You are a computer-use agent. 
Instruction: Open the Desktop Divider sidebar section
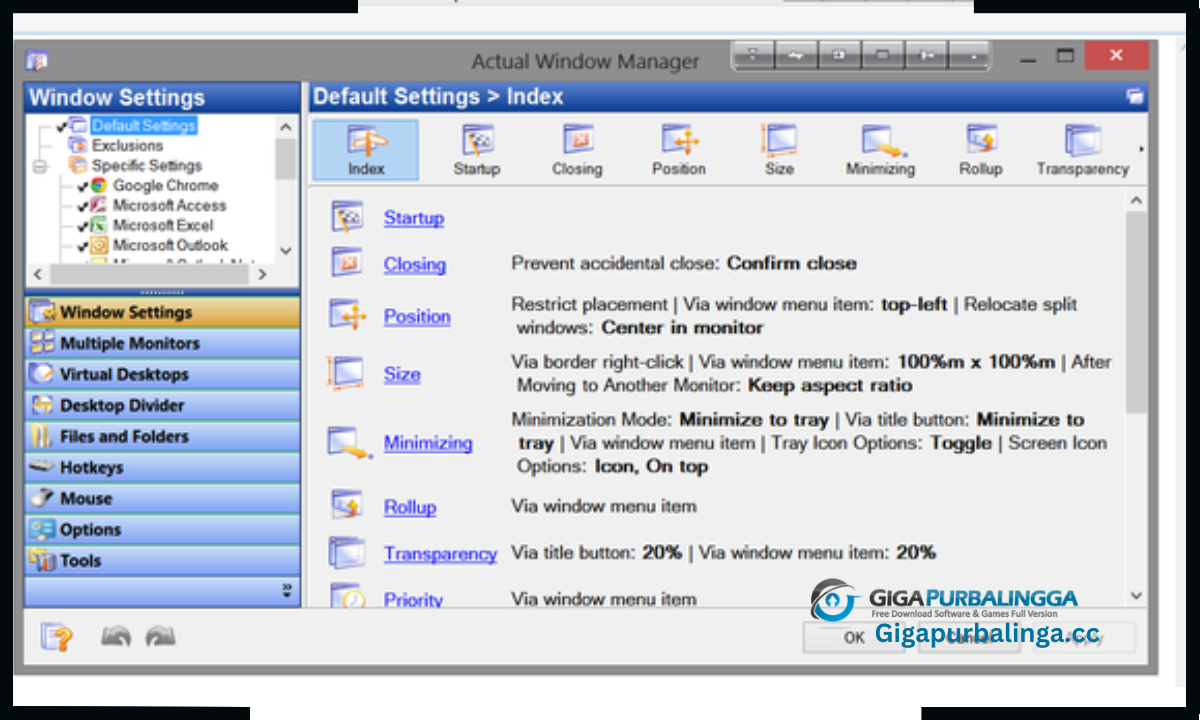pyautogui.click(x=162, y=405)
